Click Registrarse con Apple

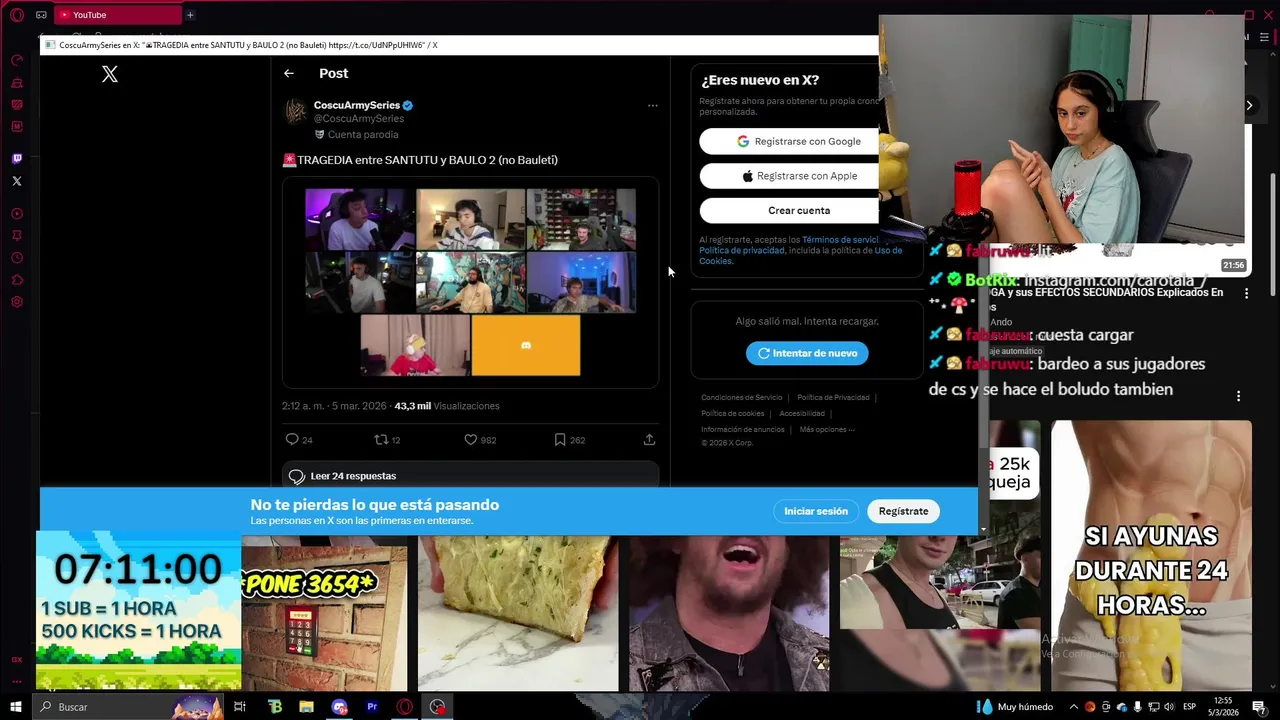(x=789, y=176)
